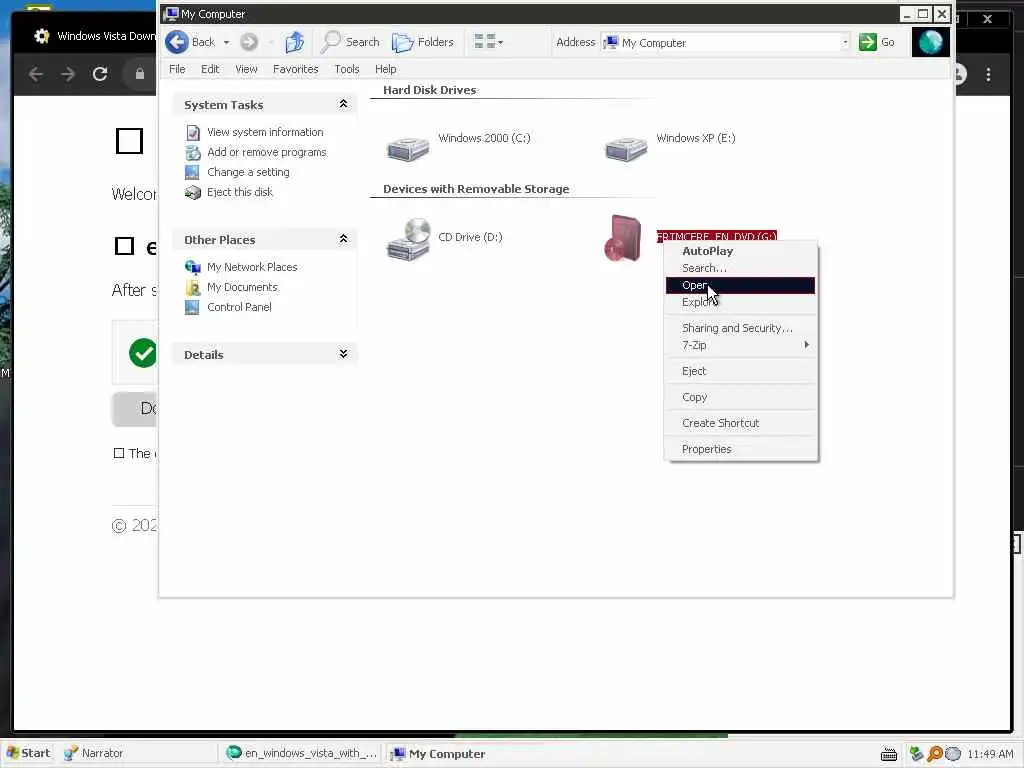Choose Create Shortcut in context menu

(741, 423)
